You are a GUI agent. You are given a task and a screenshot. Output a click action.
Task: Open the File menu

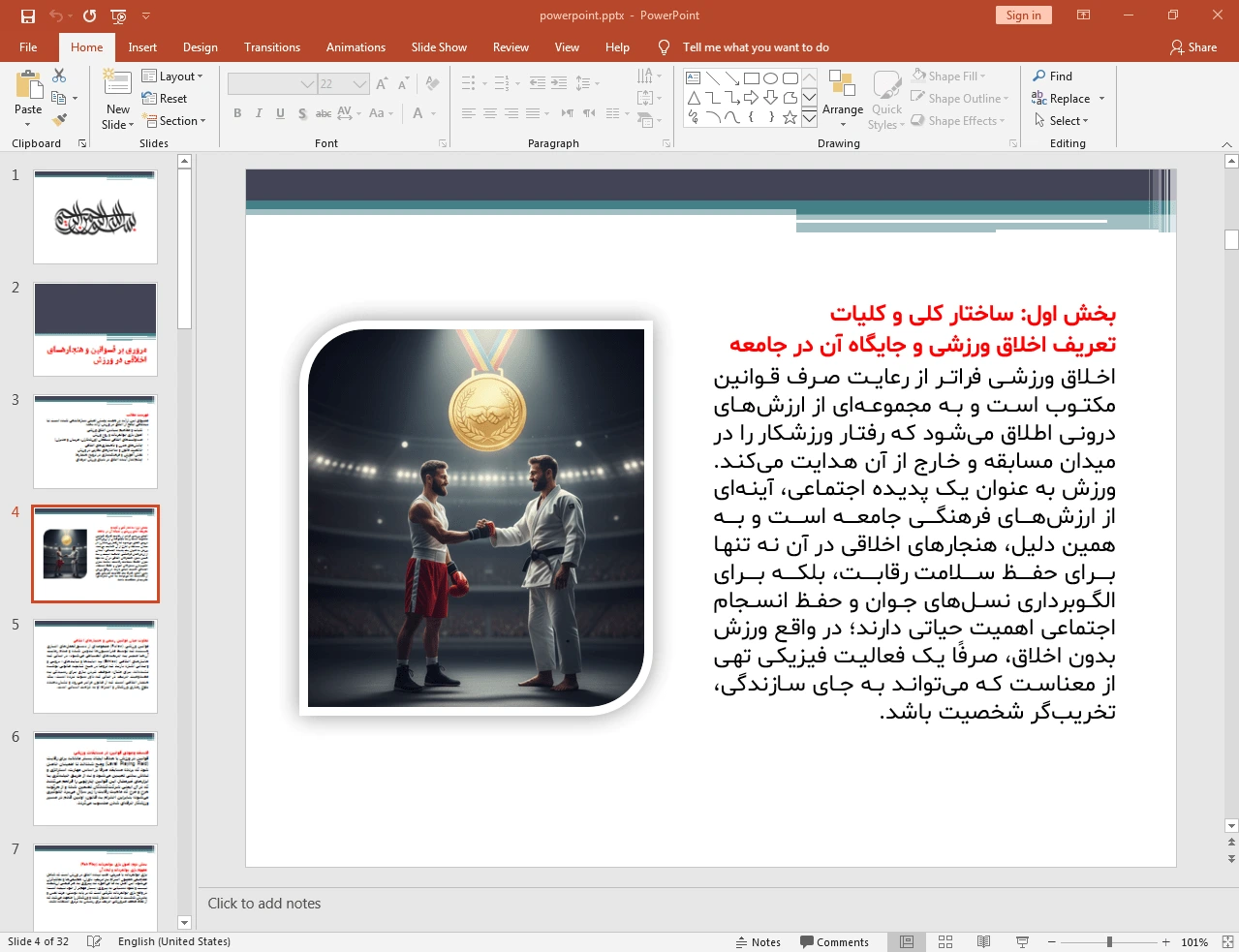coord(28,46)
